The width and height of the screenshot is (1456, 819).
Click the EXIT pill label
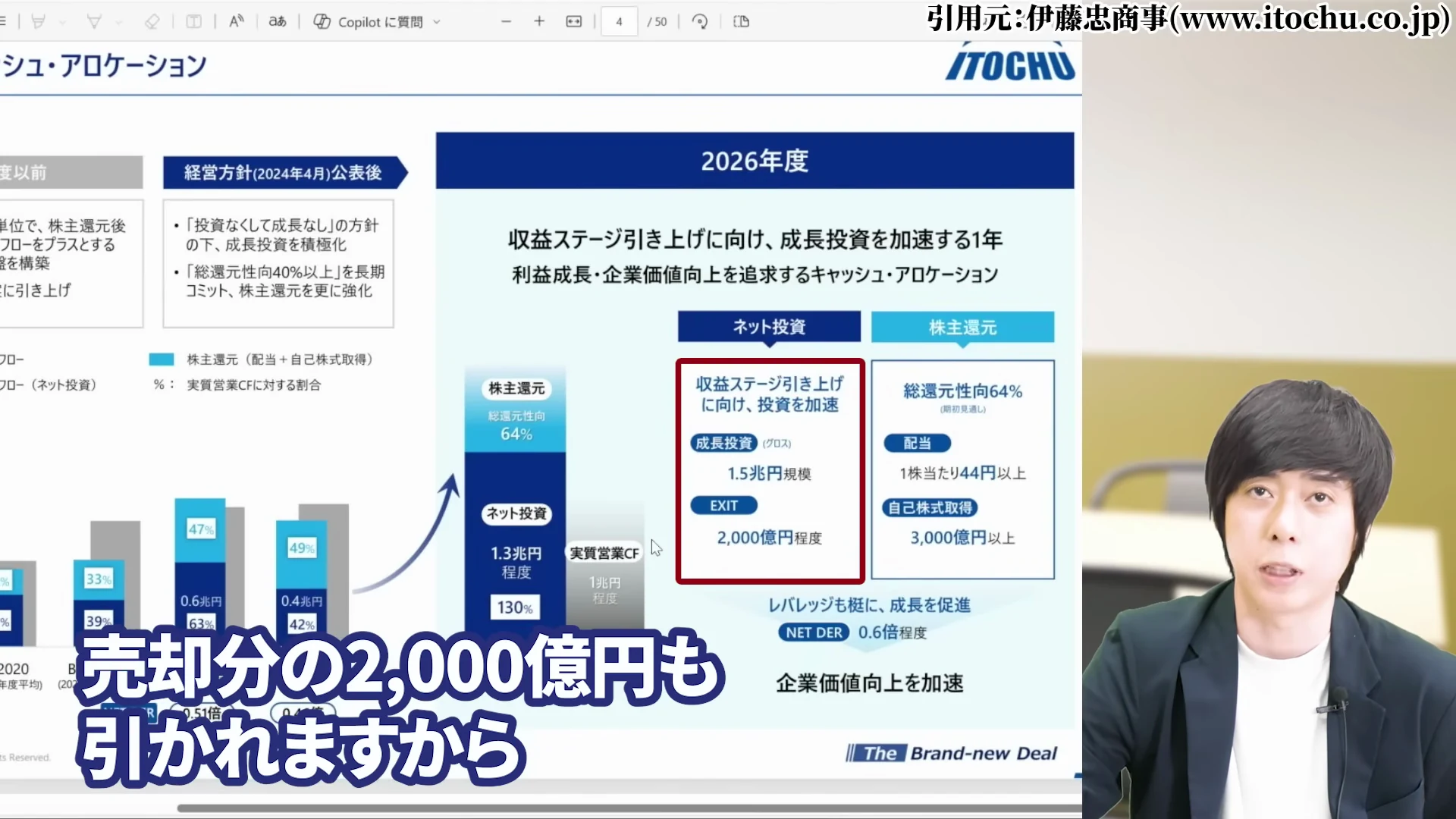723,506
